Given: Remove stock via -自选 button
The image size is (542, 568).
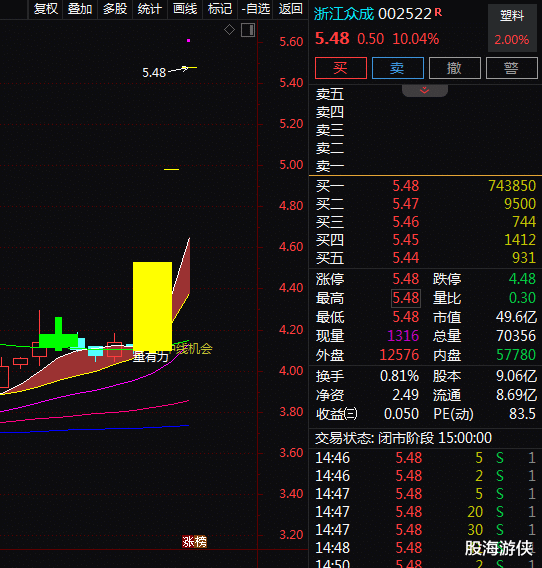Looking at the screenshot, I should tap(255, 9).
